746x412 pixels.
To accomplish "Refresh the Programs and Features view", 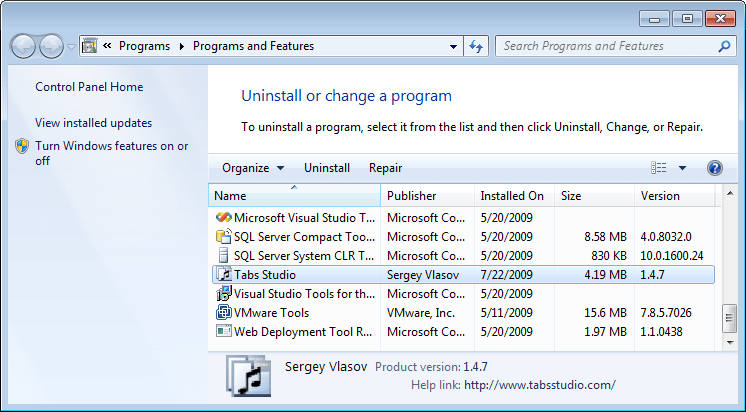I will [476, 47].
